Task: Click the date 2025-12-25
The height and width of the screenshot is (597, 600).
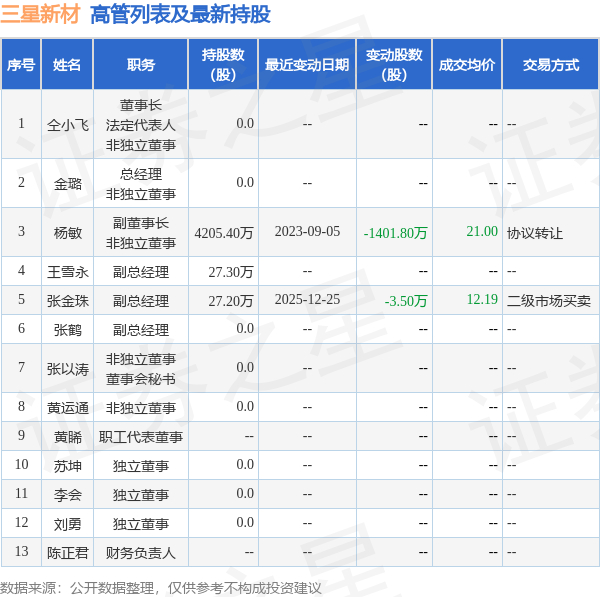Action: pyautogui.click(x=307, y=300)
